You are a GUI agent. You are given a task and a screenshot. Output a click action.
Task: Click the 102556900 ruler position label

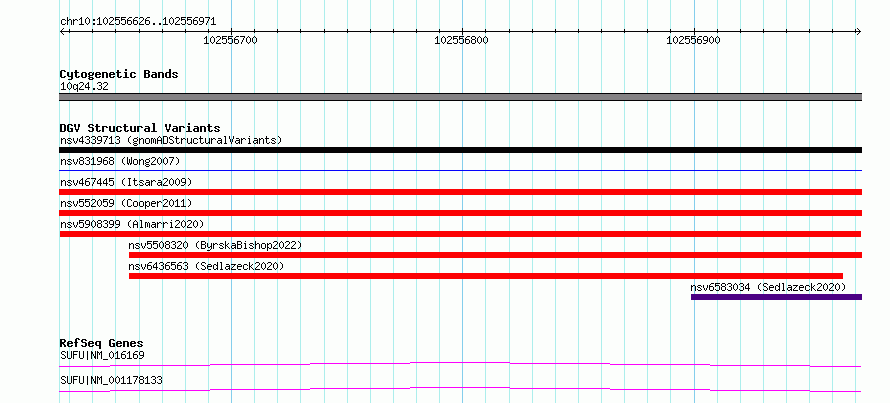693,40
